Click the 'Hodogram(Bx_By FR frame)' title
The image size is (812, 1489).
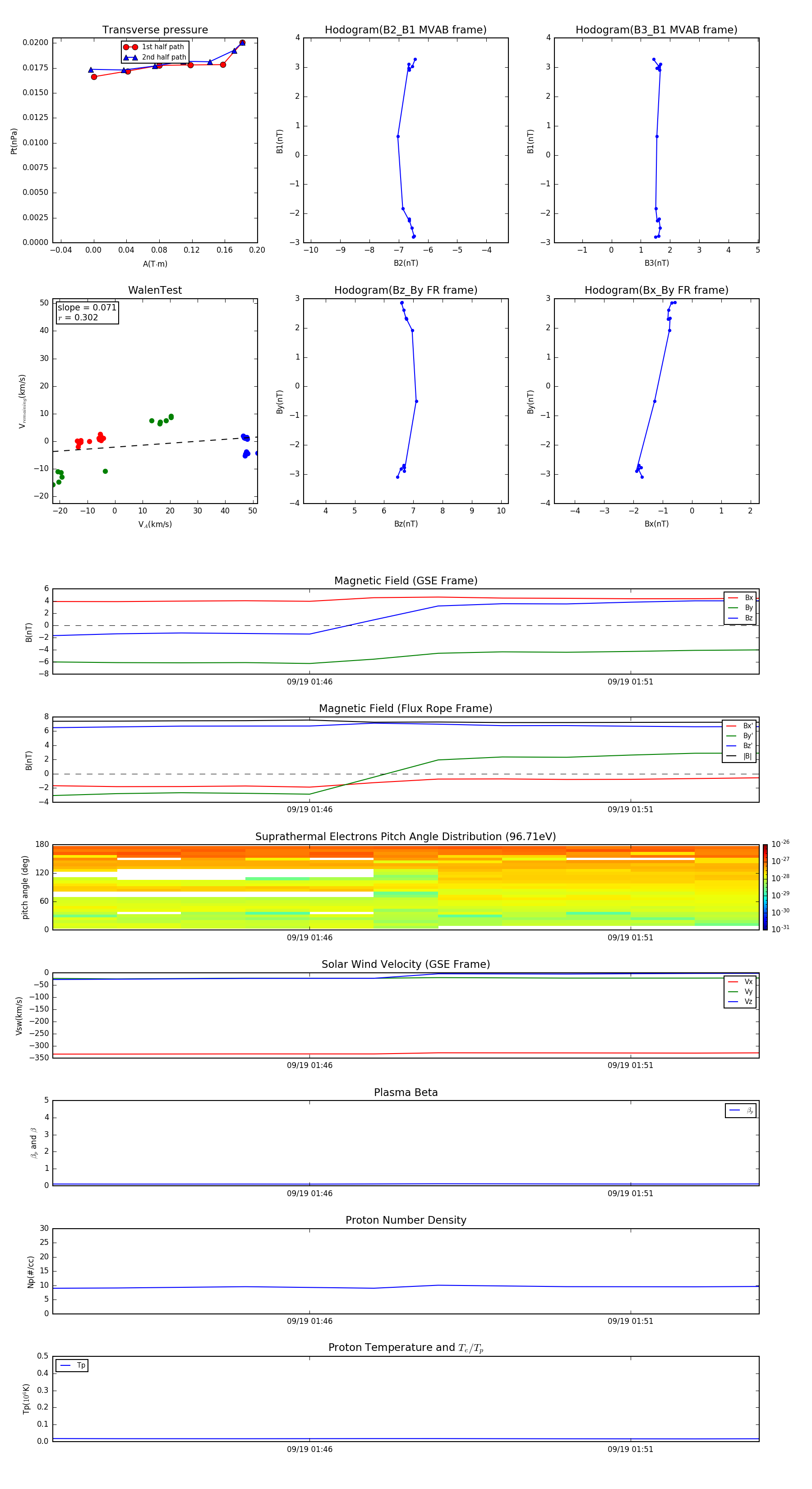656,290
